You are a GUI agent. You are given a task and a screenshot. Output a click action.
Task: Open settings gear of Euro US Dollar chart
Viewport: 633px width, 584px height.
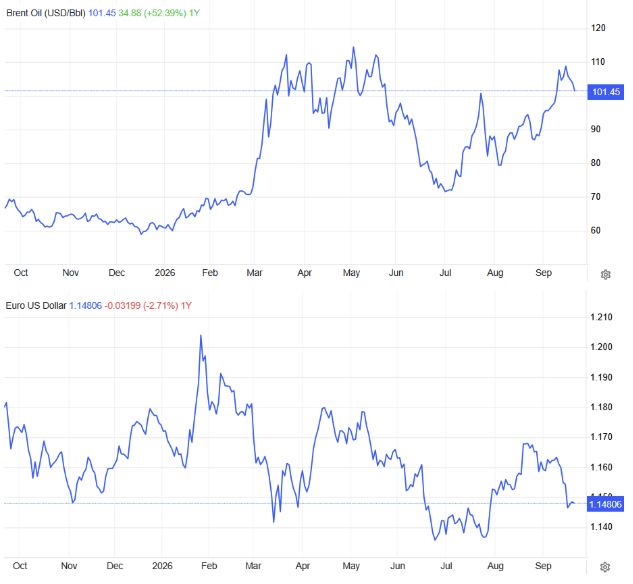click(x=605, y=567)
